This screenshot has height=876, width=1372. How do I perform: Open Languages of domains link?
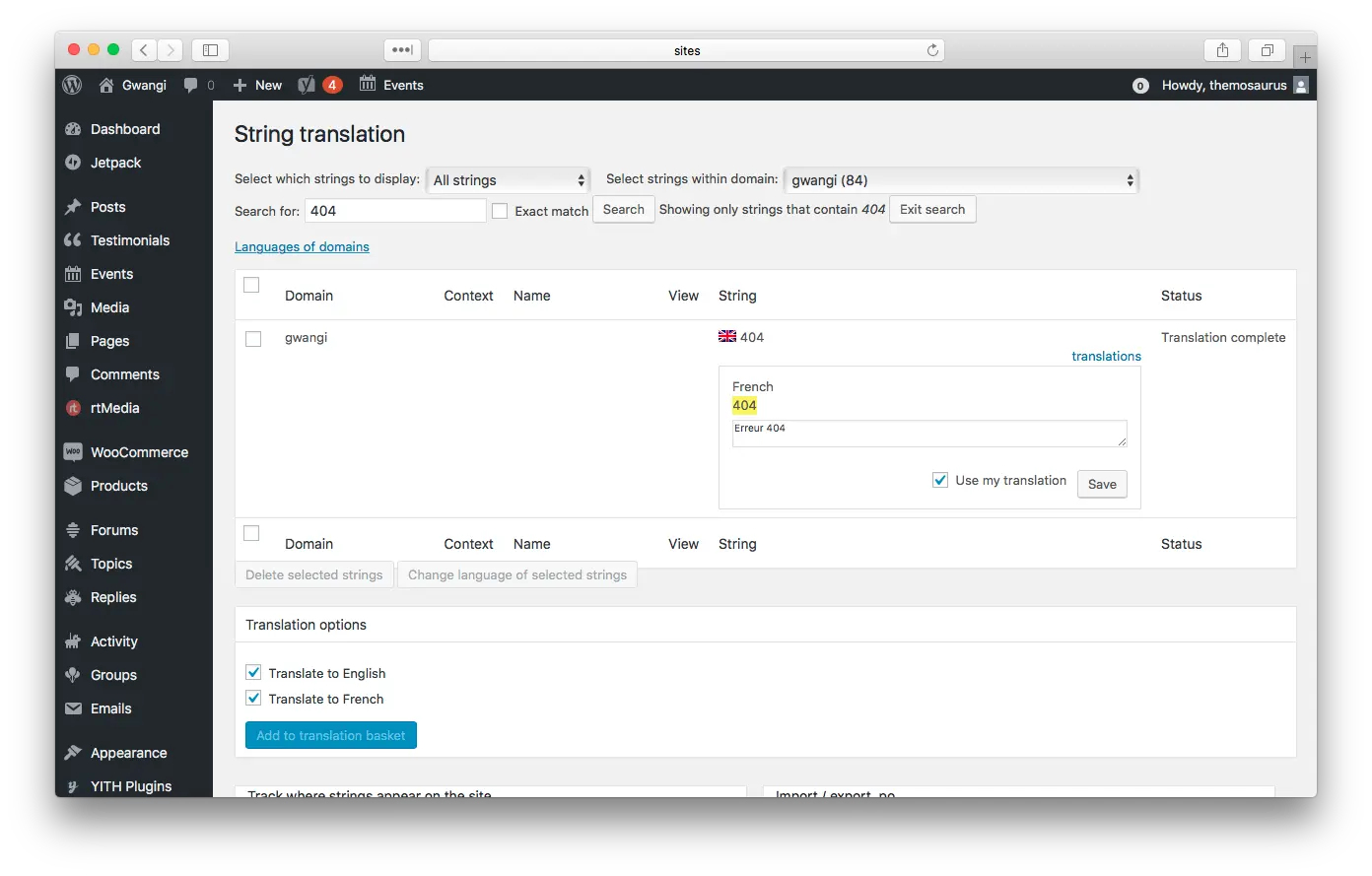tap(302, 247)
